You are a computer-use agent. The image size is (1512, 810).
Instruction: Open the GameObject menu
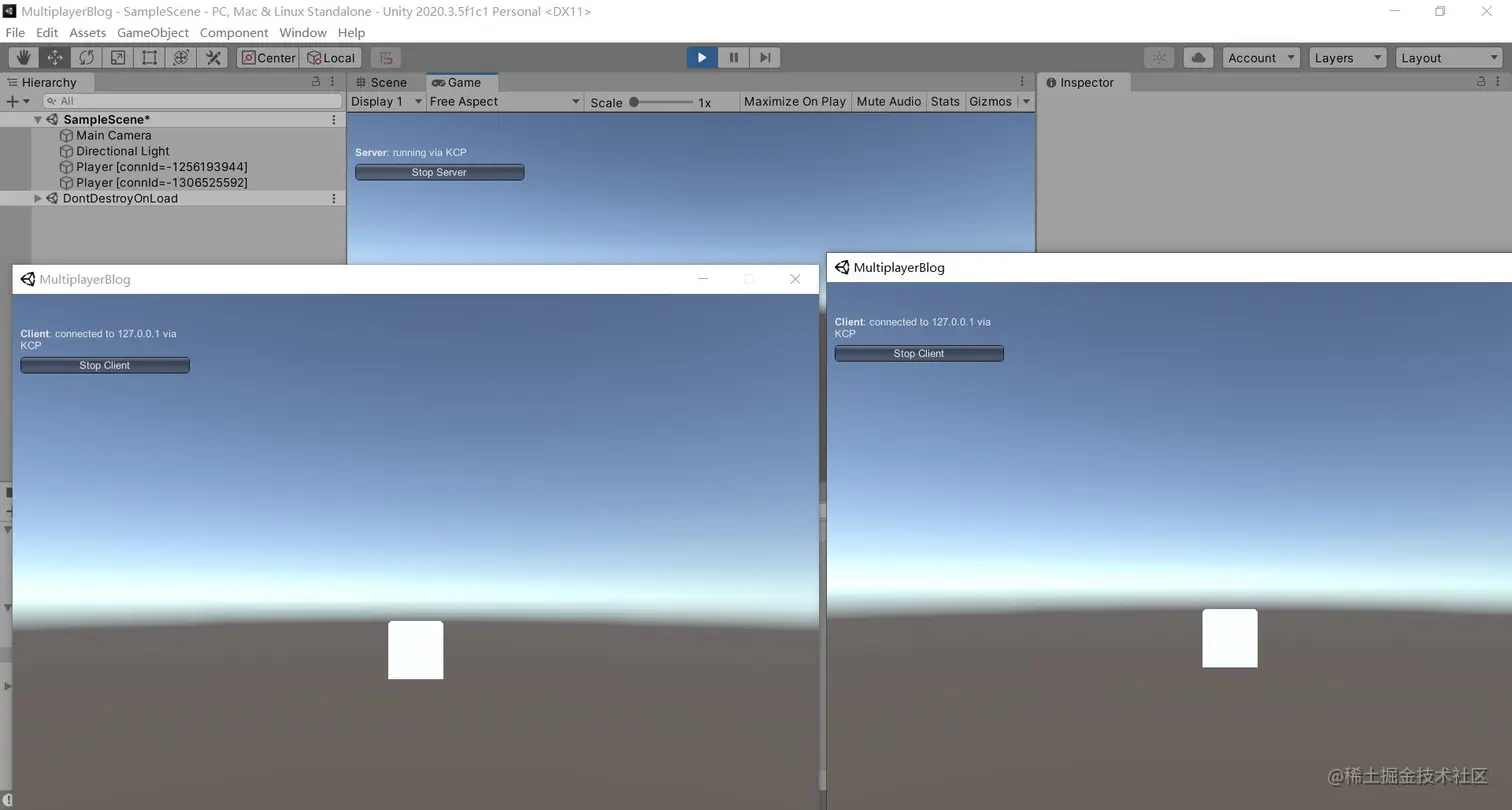point(153,32)
